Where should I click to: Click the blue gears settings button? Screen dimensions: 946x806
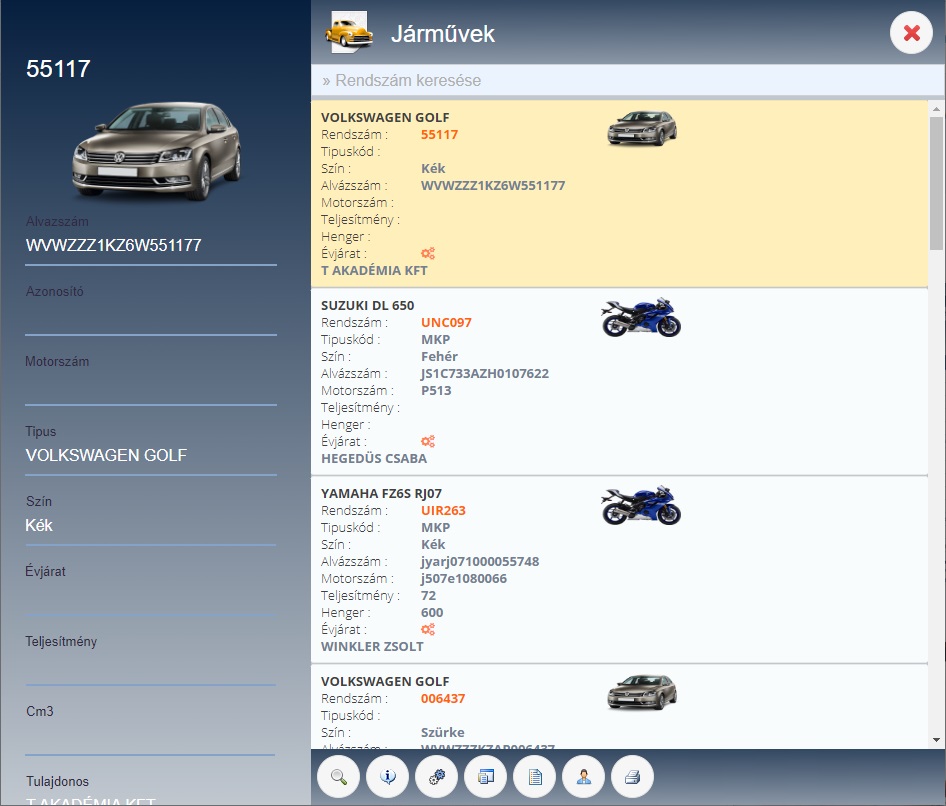(x=436, y=776)
